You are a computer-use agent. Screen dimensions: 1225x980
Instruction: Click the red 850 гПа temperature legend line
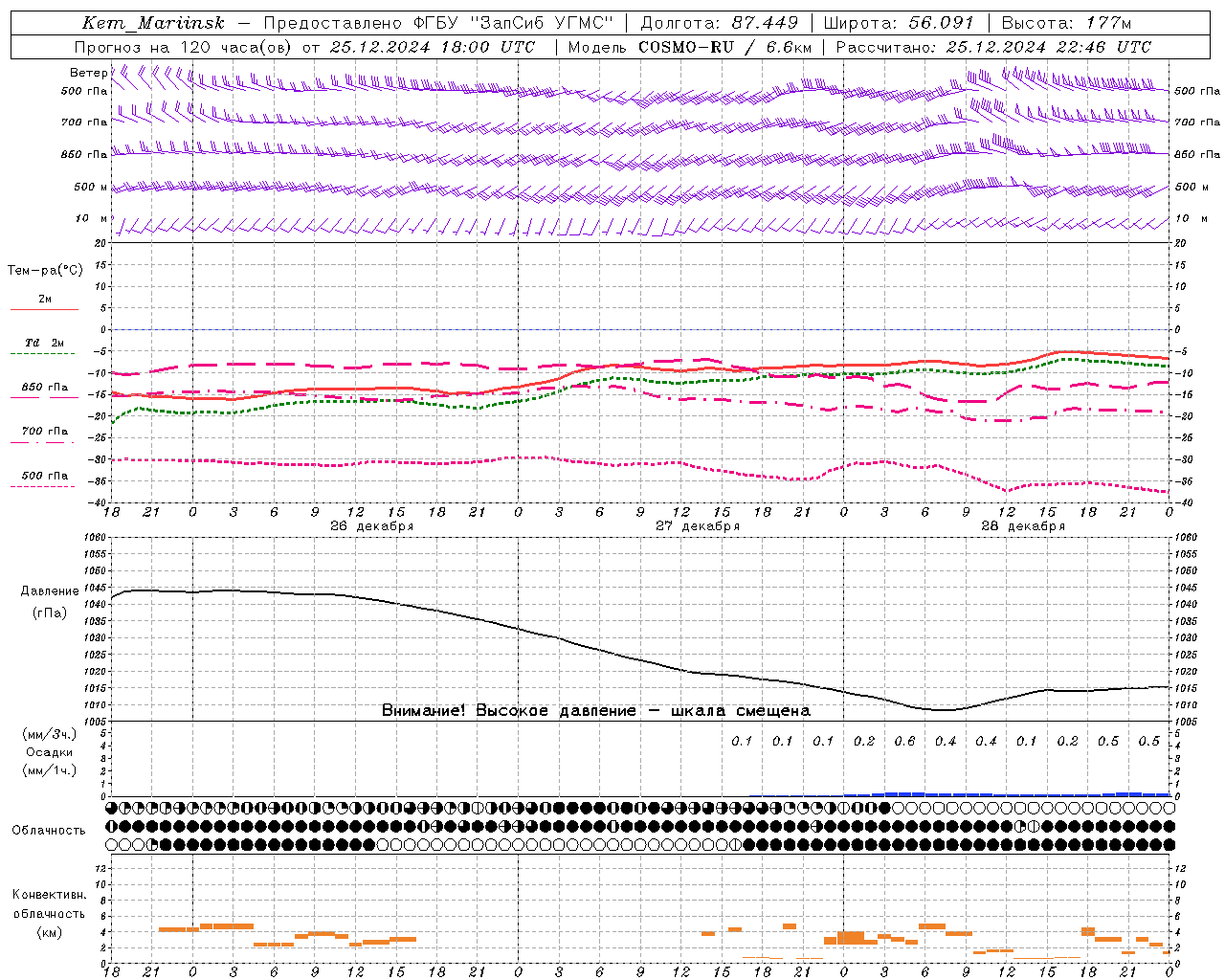(x=45, y=396)
